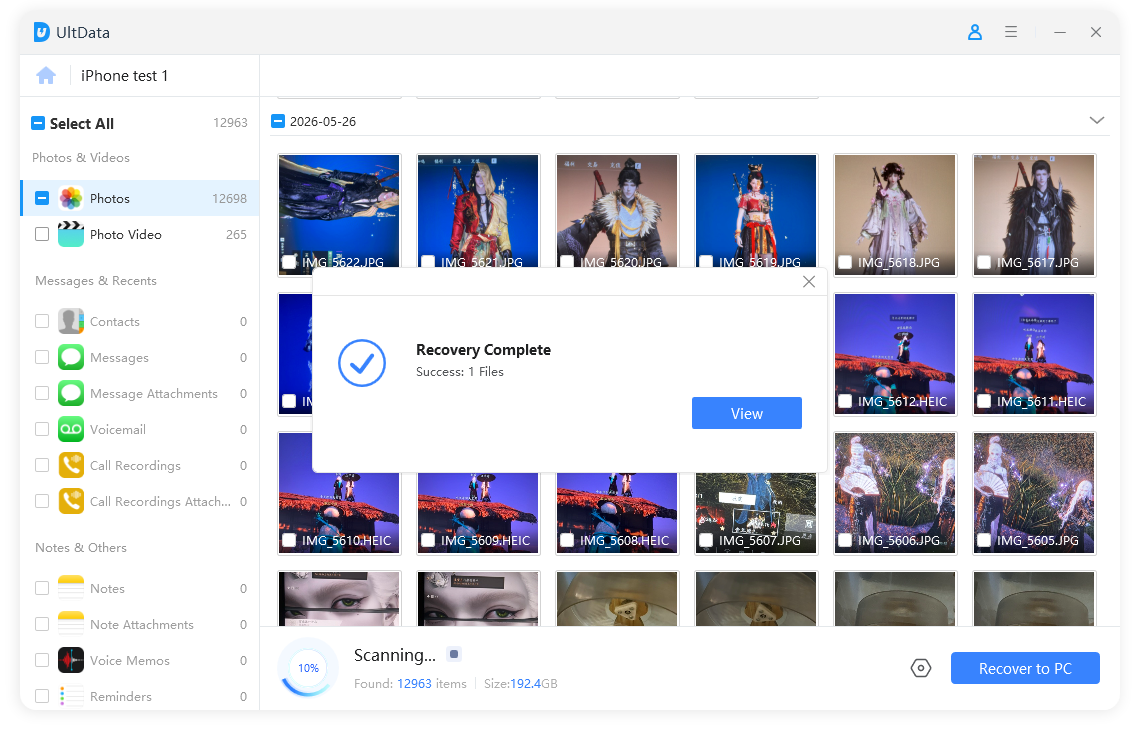The width and height of the screenshot is (1140, 740).
Task: Go to the home icon
Action: (x=46, y=76)
